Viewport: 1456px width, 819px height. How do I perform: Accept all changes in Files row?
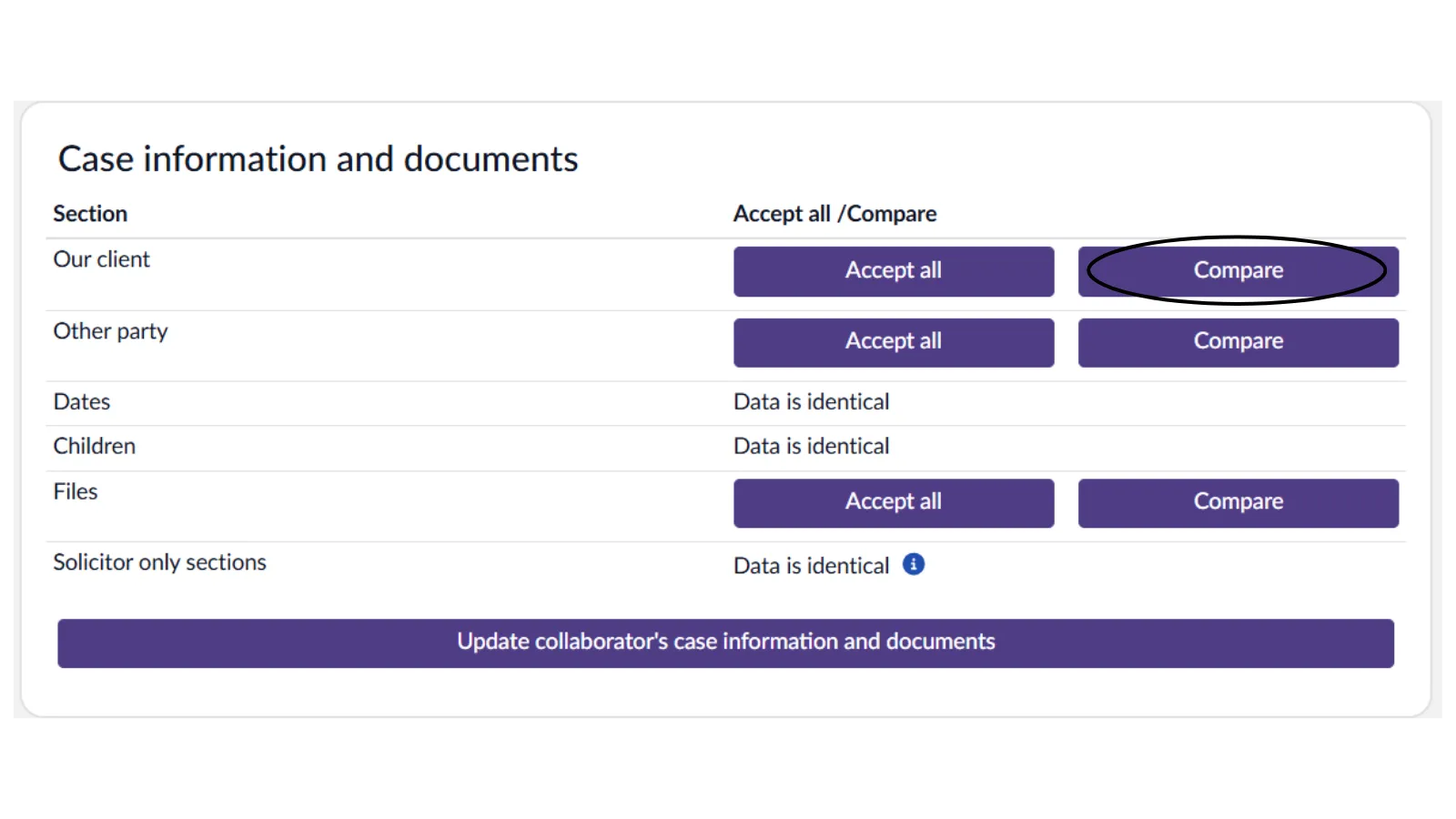(893, 502)
